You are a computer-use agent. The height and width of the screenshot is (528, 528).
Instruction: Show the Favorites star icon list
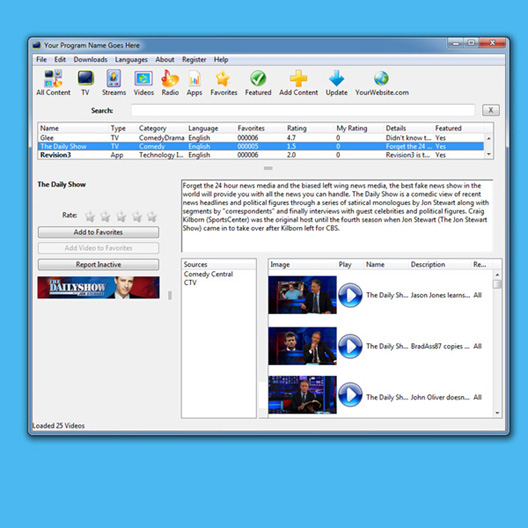224,83
